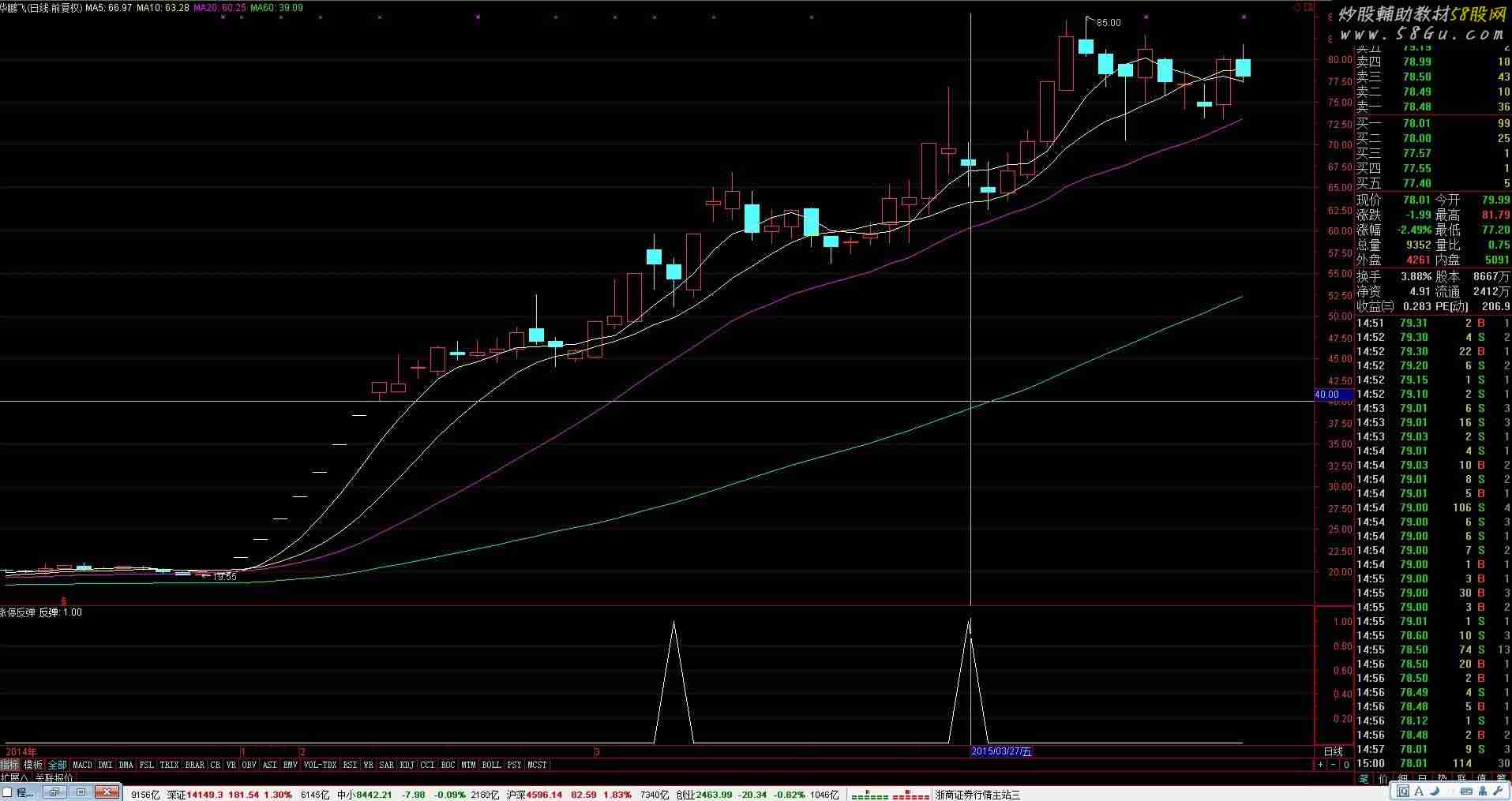Select the WR indicator tab
This screenshot has width=1512, height=801.
pyautogui.click(x=368, y=765)
